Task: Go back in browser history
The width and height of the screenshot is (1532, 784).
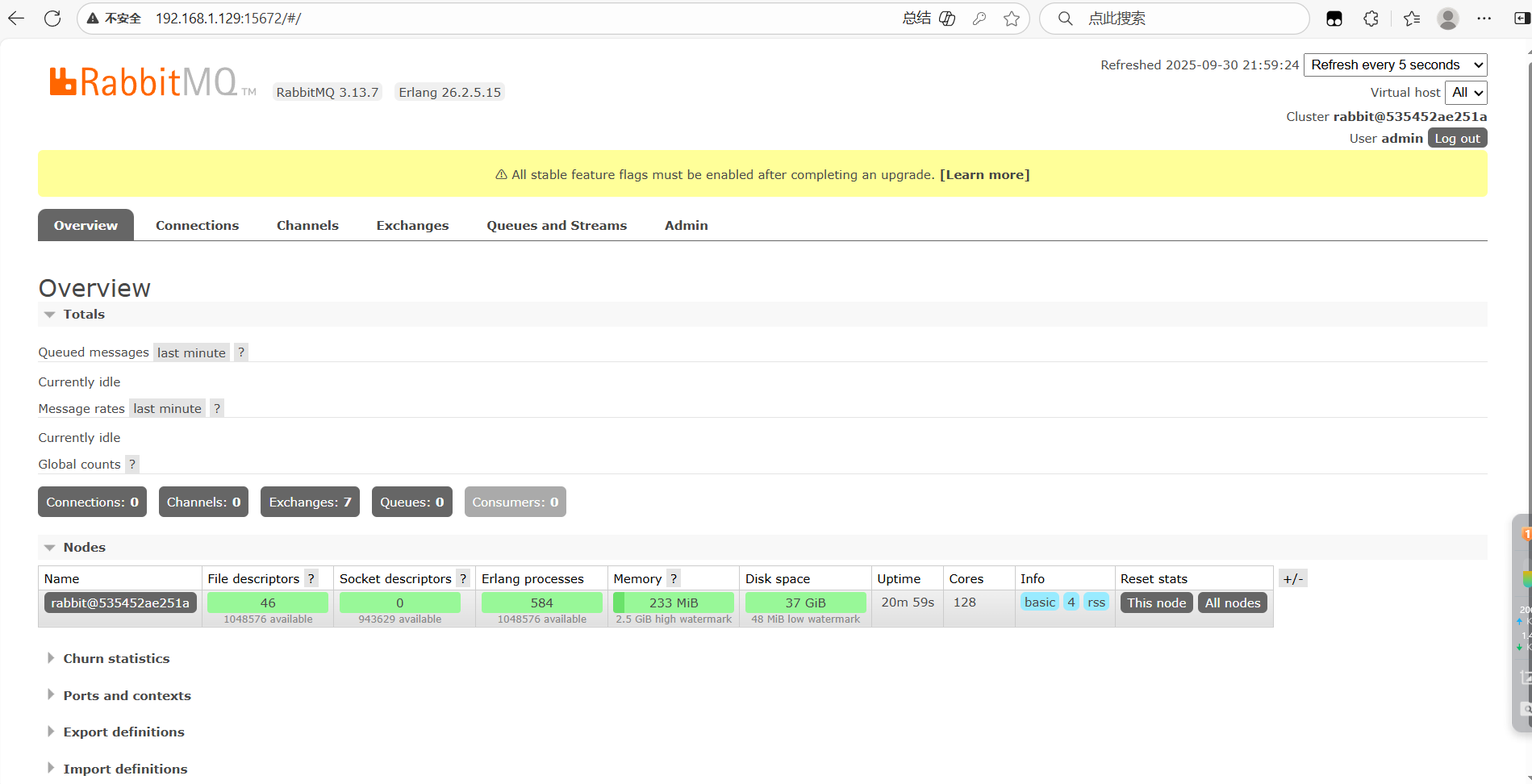Action: pyautogui.click(x=16, y=19)
